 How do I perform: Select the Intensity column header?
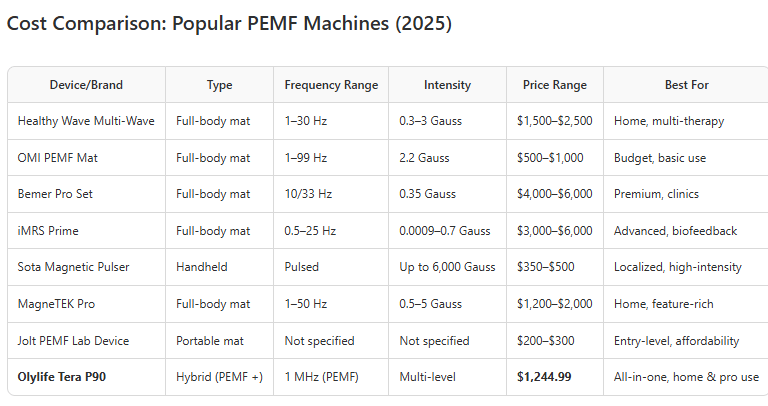click(447, 85)
